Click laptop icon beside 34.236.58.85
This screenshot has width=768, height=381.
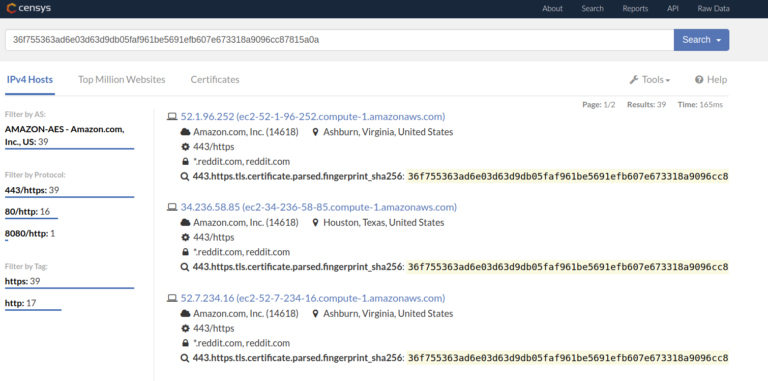[172, 207]
